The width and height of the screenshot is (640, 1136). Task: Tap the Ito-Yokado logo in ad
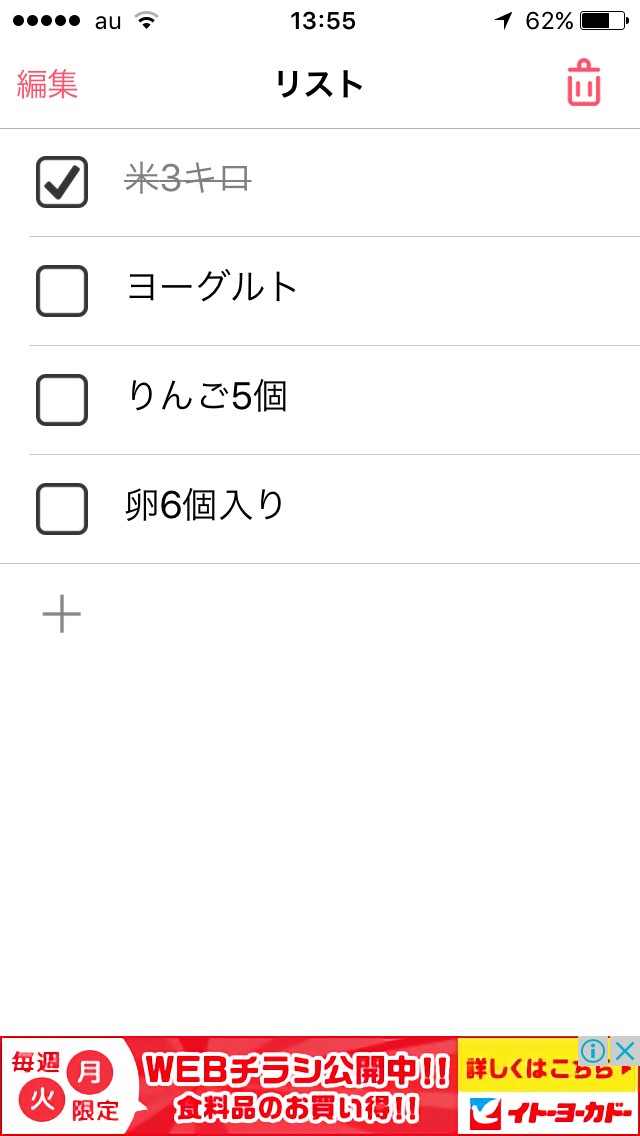(548, 1112)
